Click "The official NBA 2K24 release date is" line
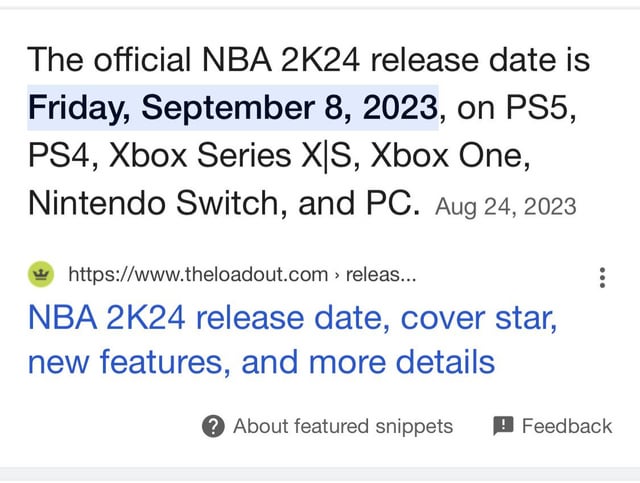Image resolution: width=640 pixels, height=483 pixels. [309, 60]
